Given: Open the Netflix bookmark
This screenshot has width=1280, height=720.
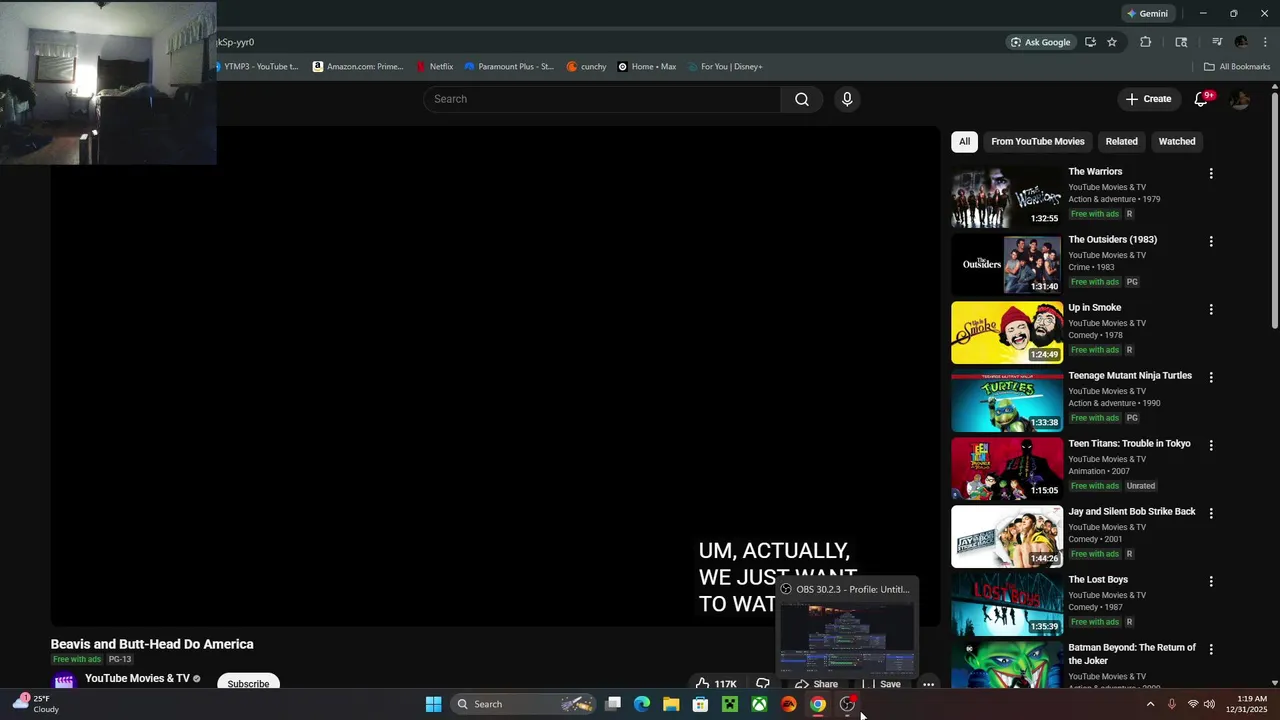Looking at the screenshot, I should click(x=435, y=67).
